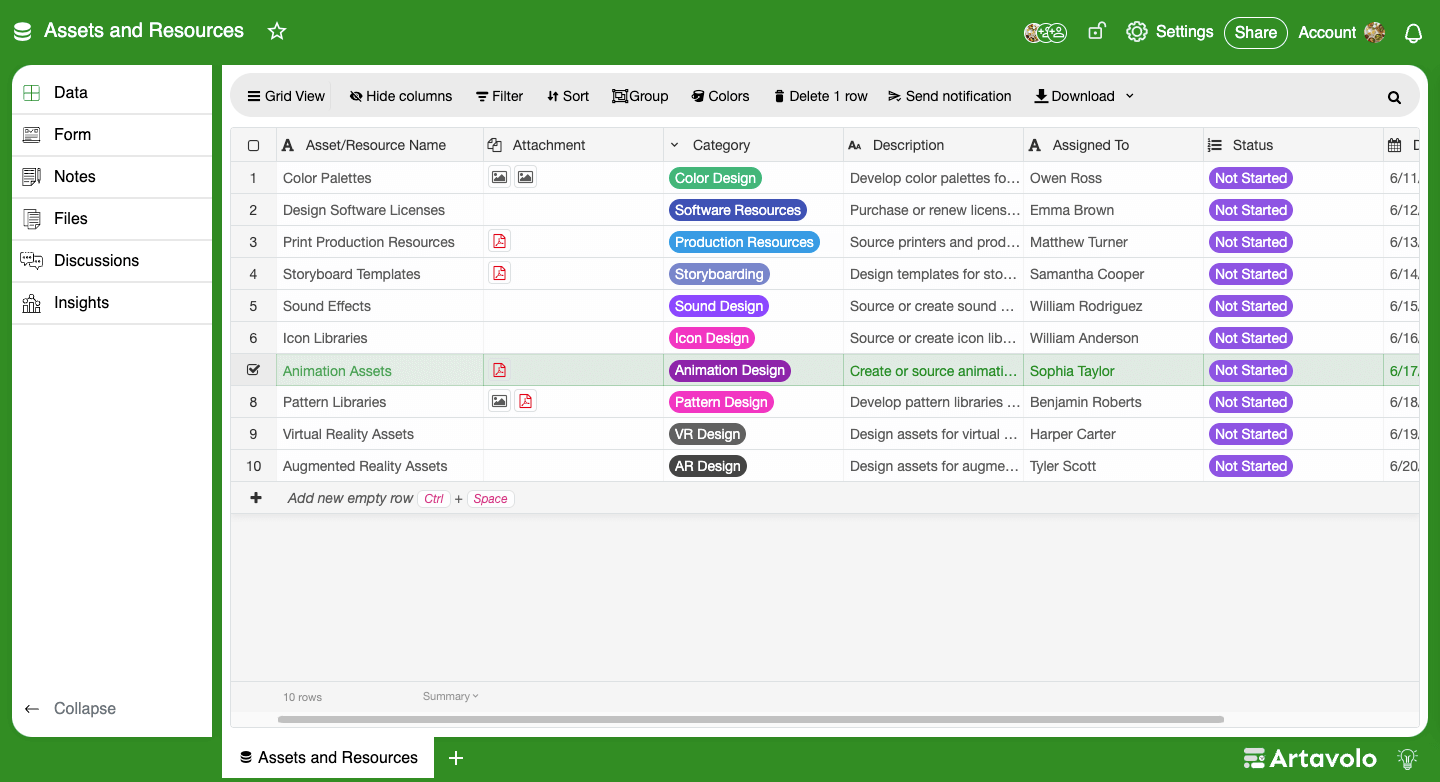Click Hide columns
The image size is (1440, 782).
400,96
